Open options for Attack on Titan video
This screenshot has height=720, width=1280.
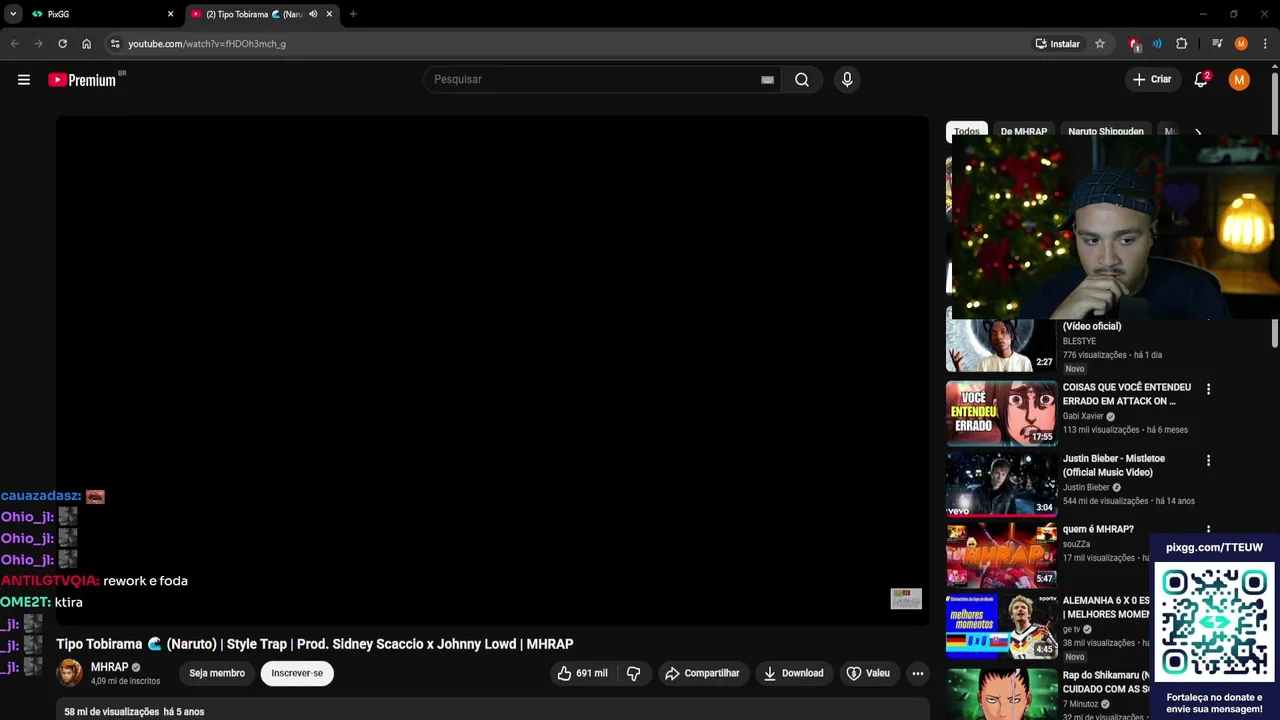1208,389
